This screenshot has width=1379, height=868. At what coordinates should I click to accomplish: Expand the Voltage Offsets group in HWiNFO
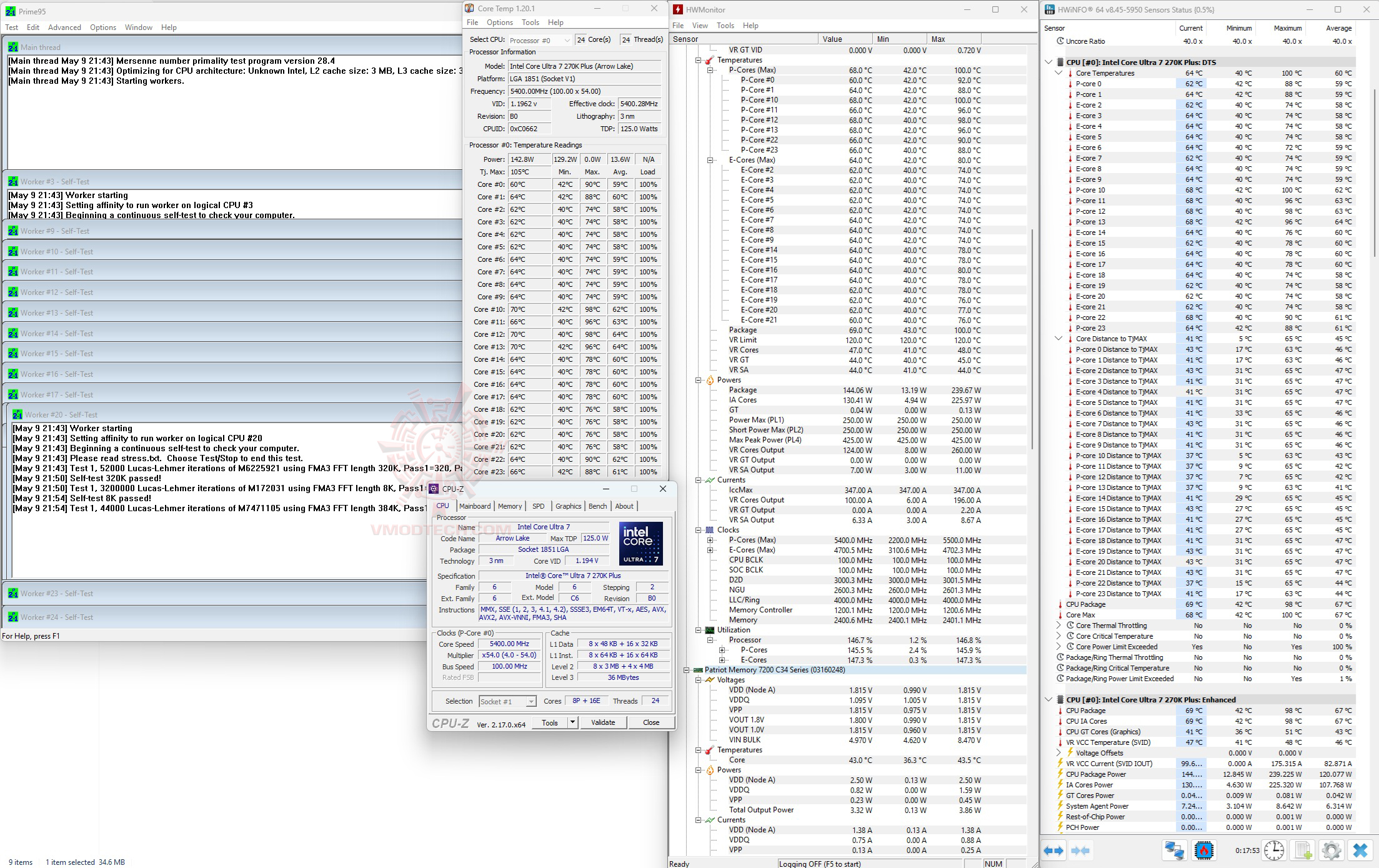coord(1058,753)
